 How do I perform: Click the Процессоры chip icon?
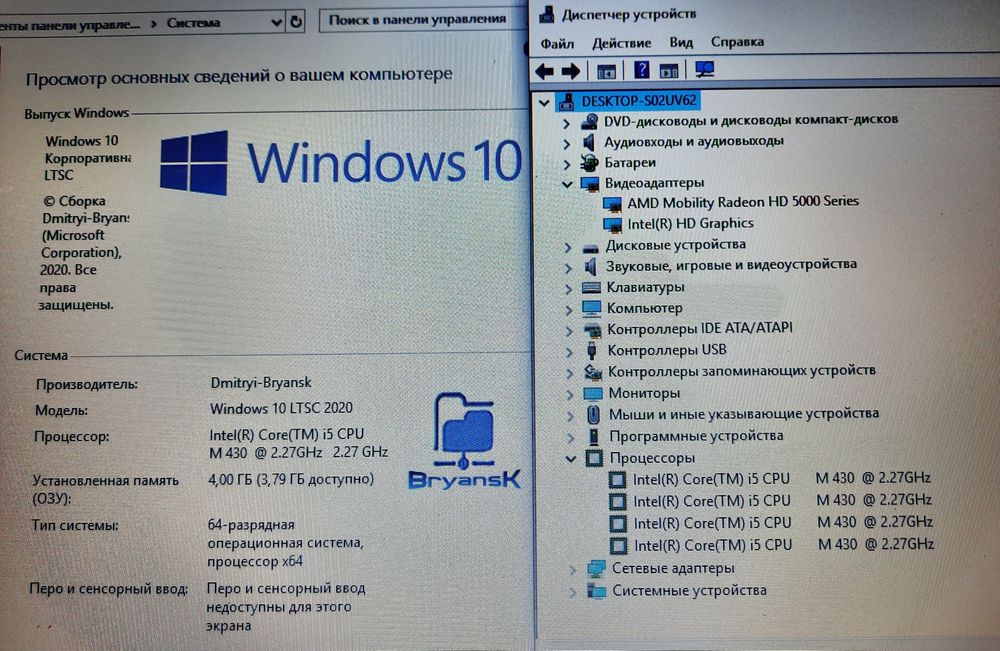click(594, 458)
